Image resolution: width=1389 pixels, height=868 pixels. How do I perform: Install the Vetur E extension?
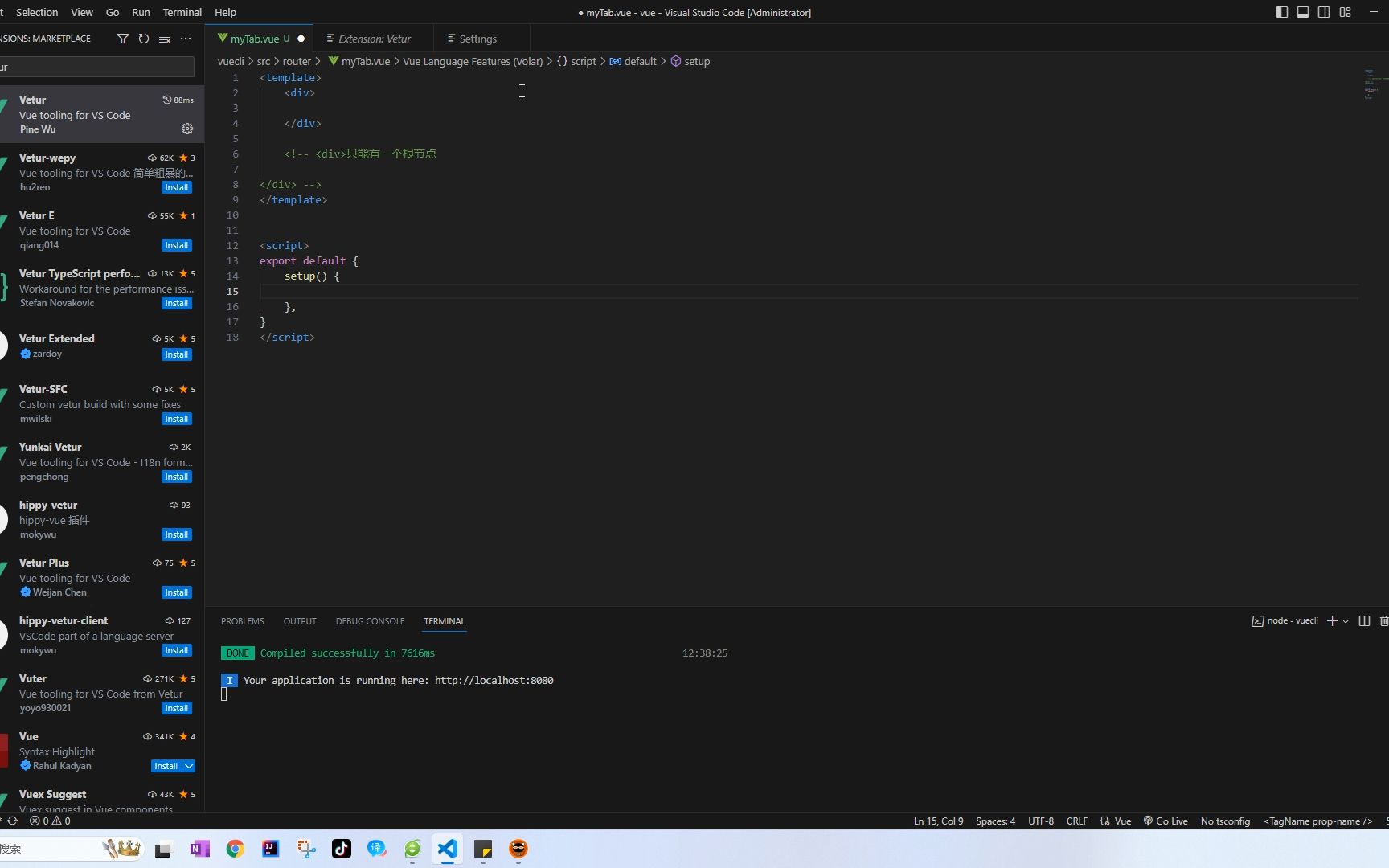(177, 245)
